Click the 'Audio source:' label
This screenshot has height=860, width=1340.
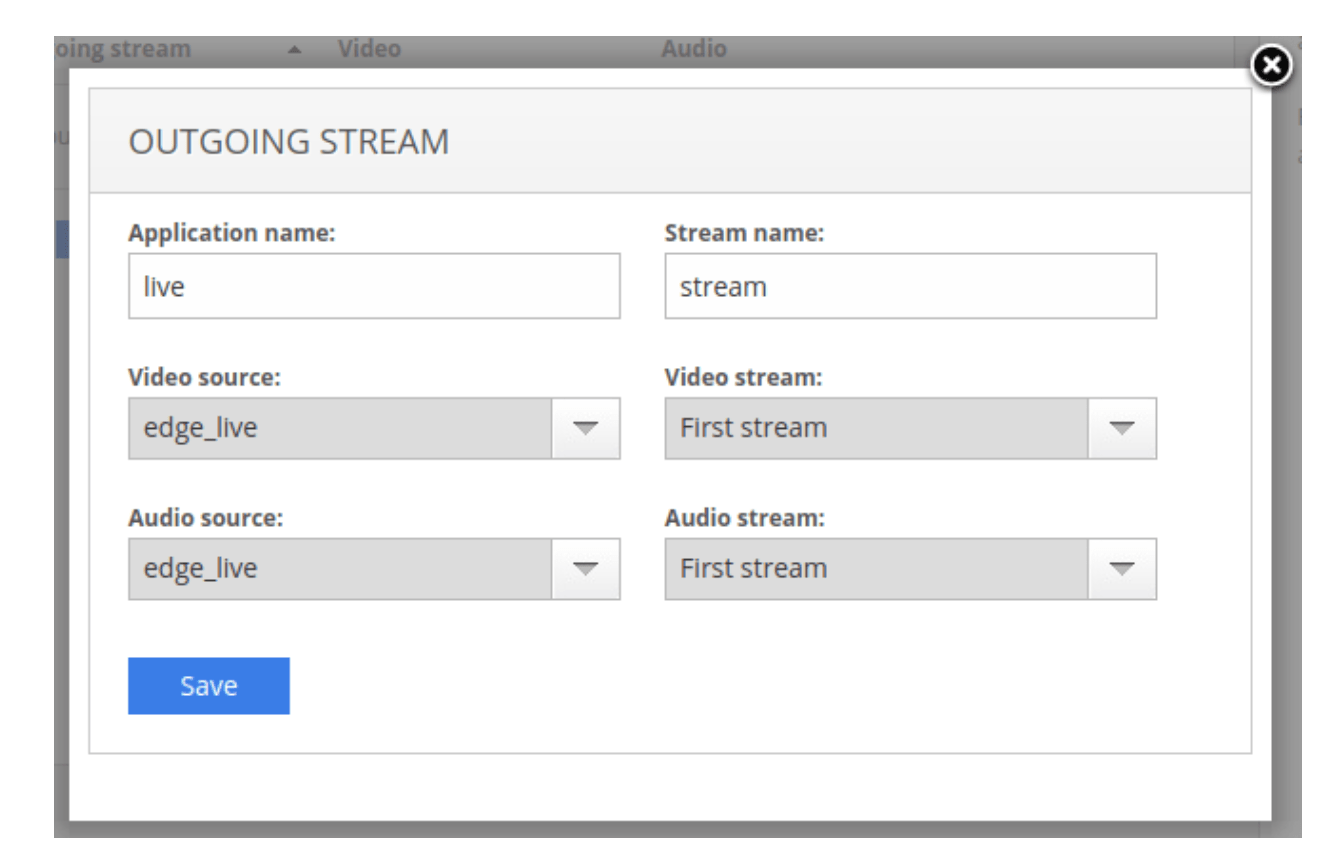click(206, 518)
